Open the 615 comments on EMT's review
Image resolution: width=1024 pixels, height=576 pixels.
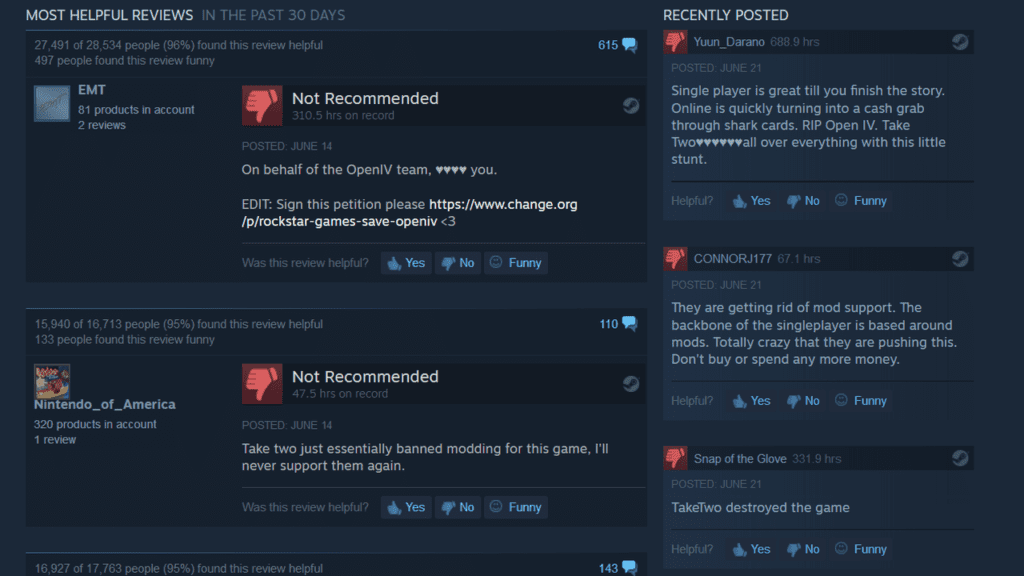point(617,45)
